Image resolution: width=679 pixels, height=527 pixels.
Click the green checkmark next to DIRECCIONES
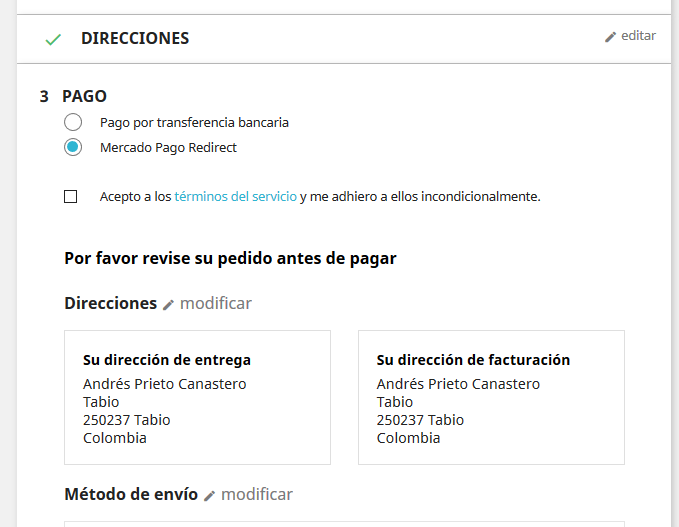click(53, 40)
